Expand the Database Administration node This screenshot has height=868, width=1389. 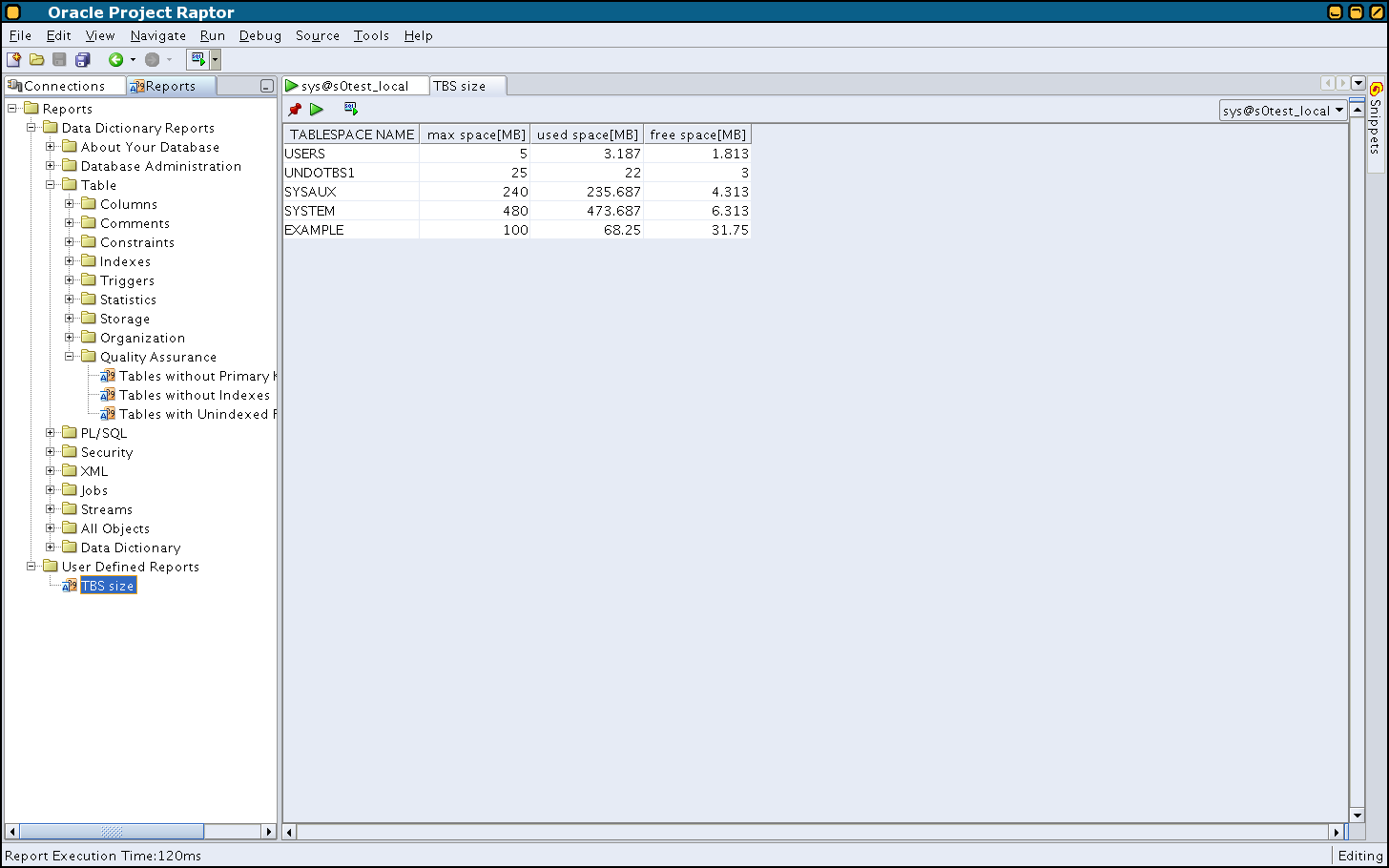tap(51, 165)
